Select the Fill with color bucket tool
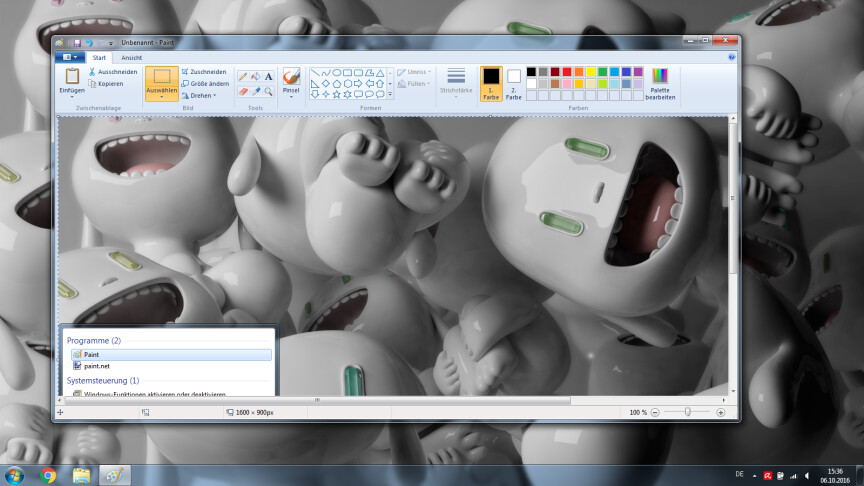Viewport: 864px width, 486px height. click(256, 77)
